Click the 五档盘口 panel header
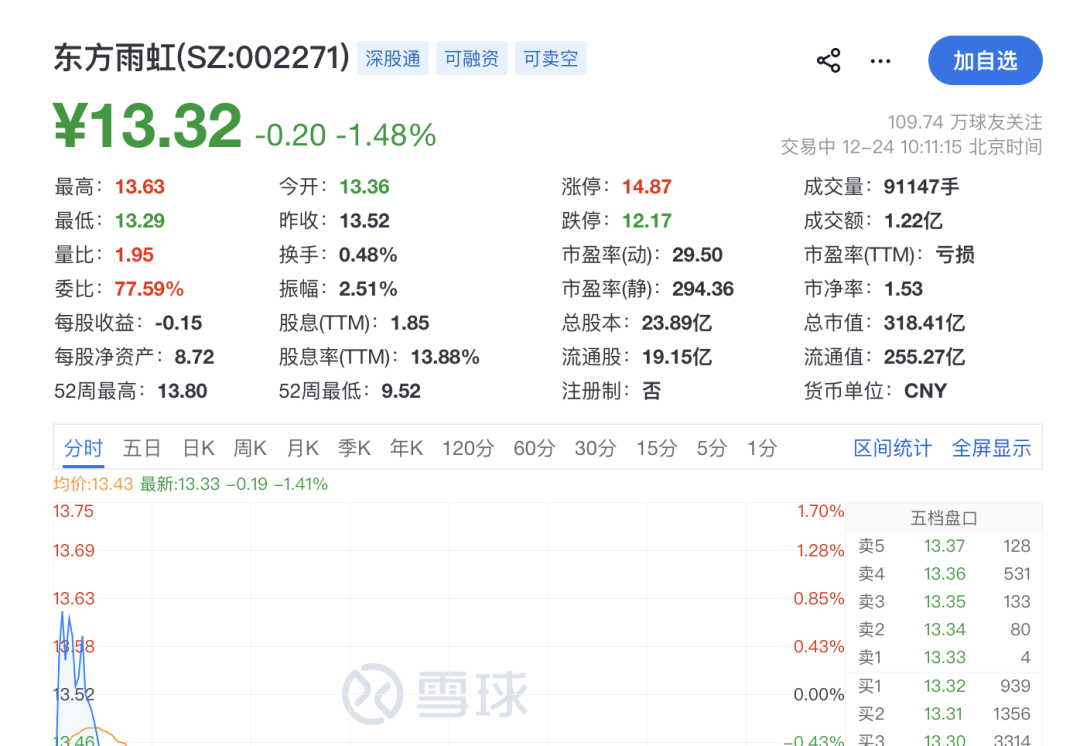The height and width of the screenshot is (746, 1080). (x=944, y=518)
